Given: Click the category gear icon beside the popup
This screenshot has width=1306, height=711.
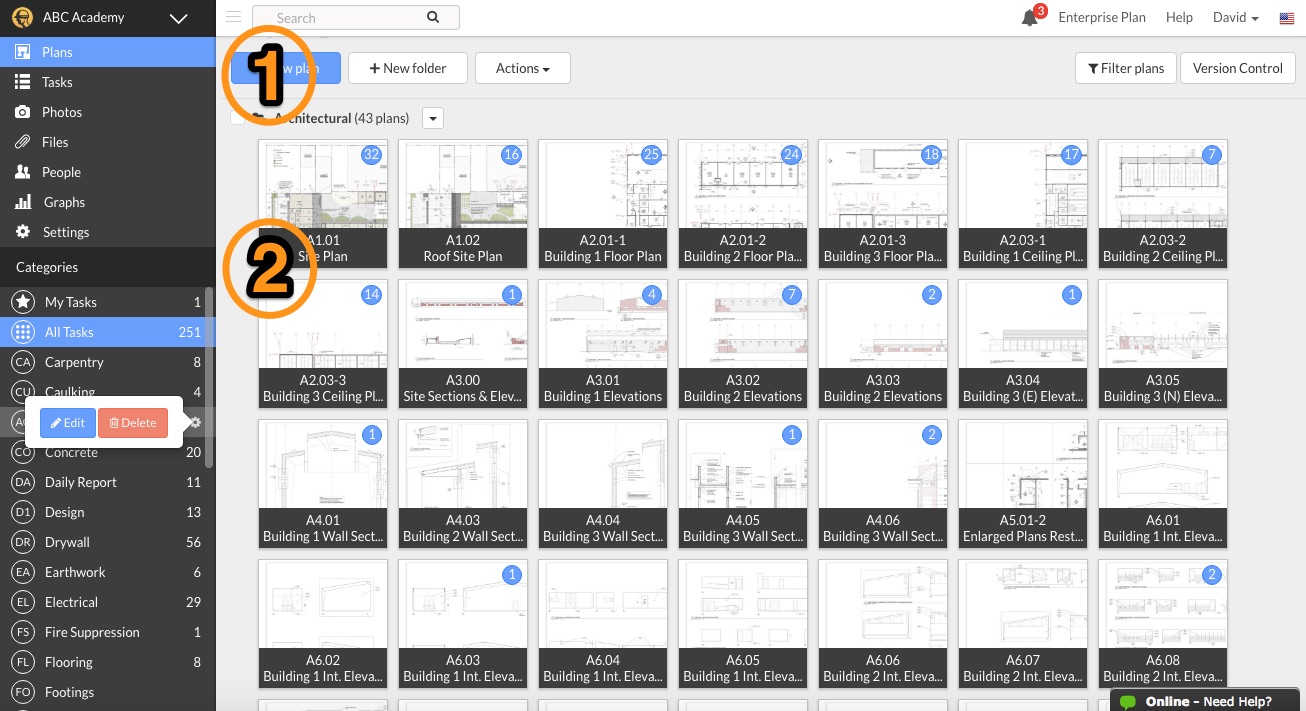Looking at the screenshot, I should pyautogui.click(x=196, y=422).
